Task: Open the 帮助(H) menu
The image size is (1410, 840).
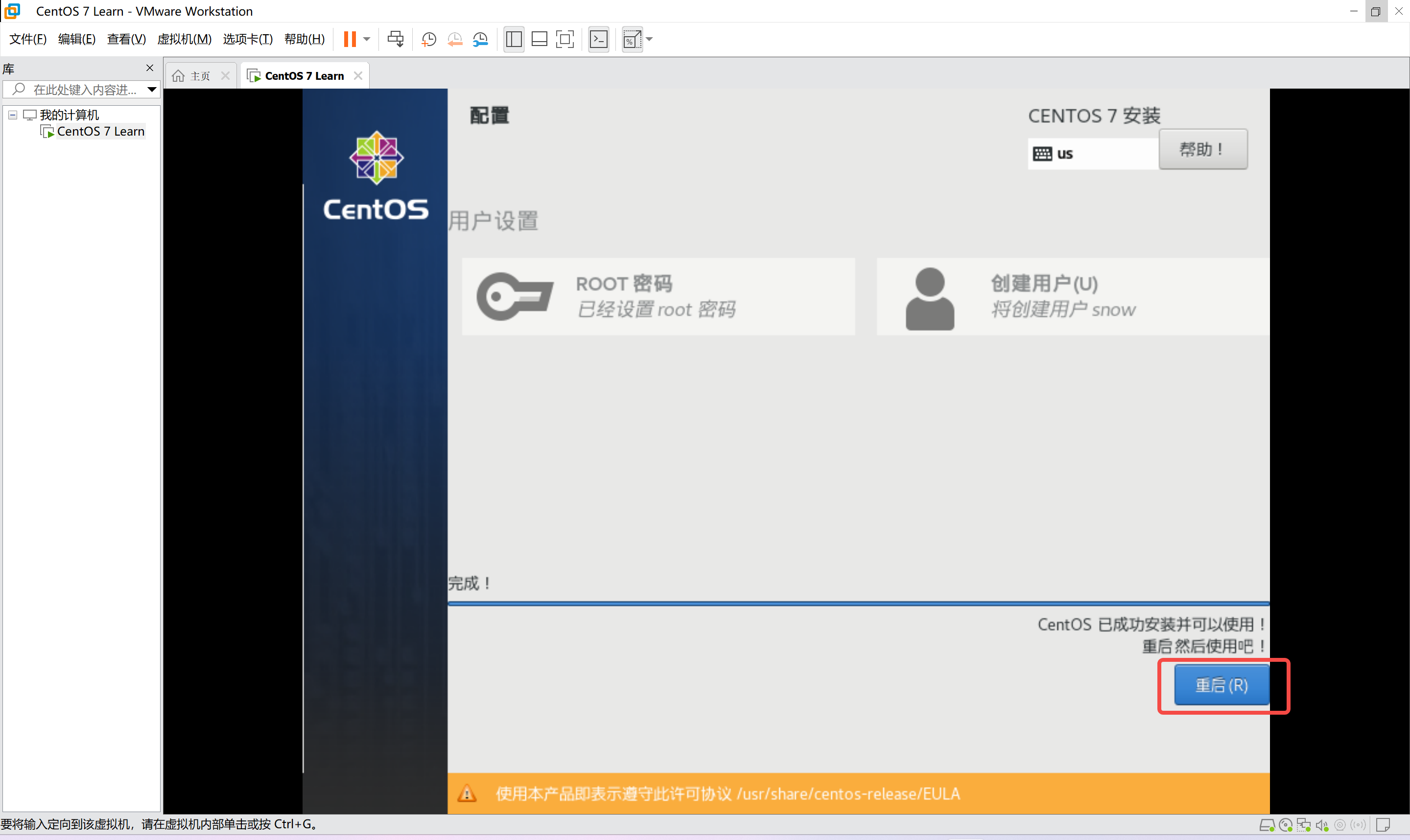Action: click(x=305, y=39)
